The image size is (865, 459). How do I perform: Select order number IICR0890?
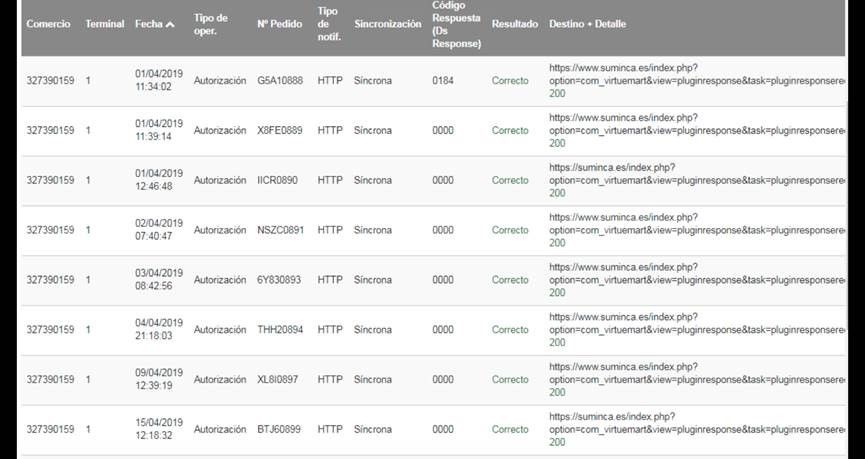277,180
